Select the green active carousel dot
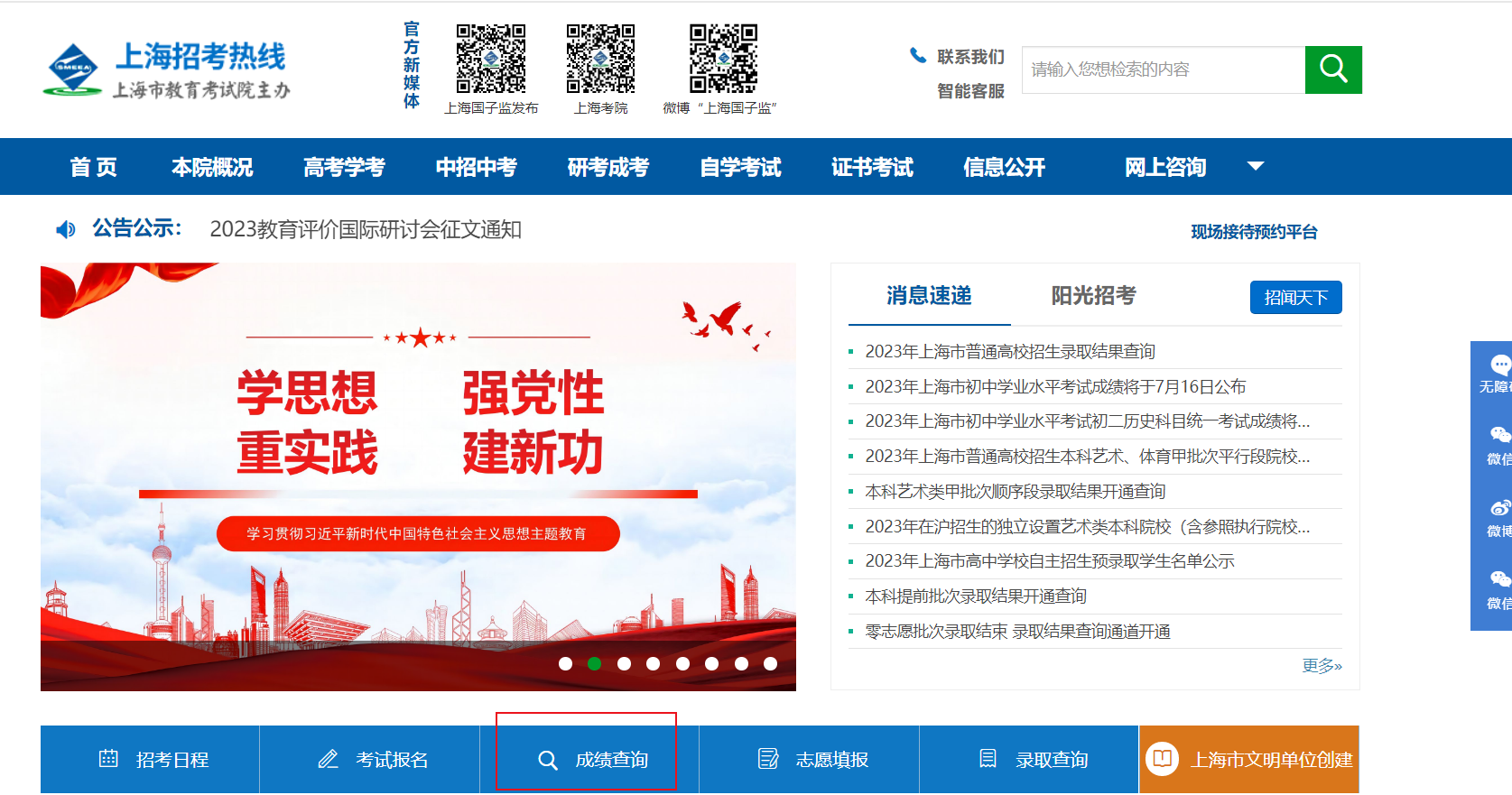Viewport: 1512px width, 795px height. point(594,663)
